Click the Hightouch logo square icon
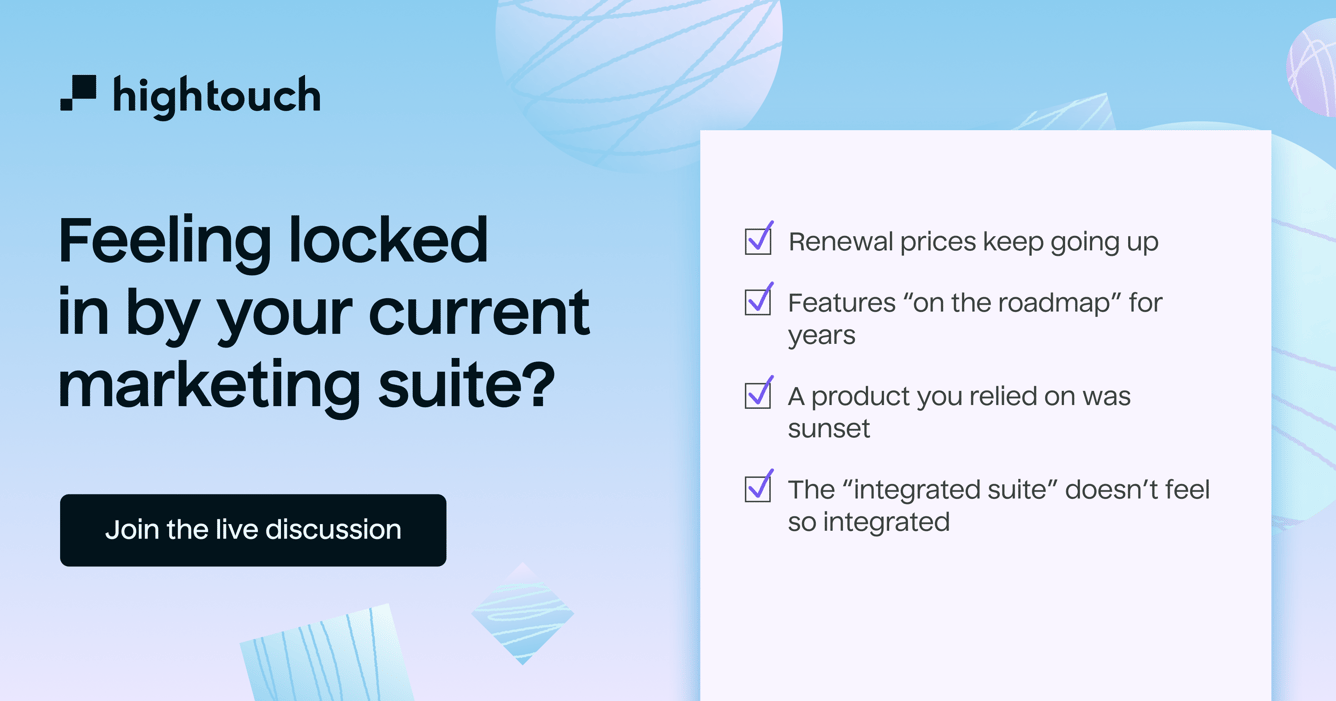This screenshot has height=701, width=1336. 78,92
